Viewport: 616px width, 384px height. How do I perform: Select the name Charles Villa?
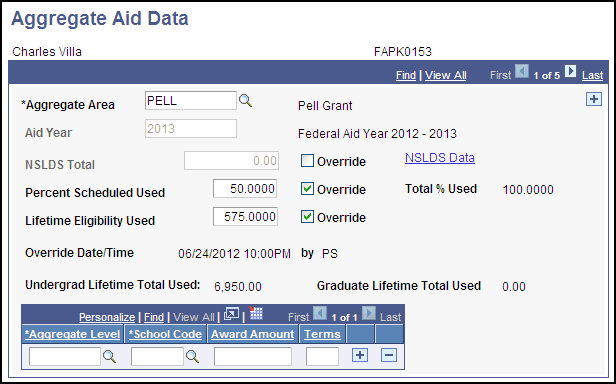tap(47, 52)
